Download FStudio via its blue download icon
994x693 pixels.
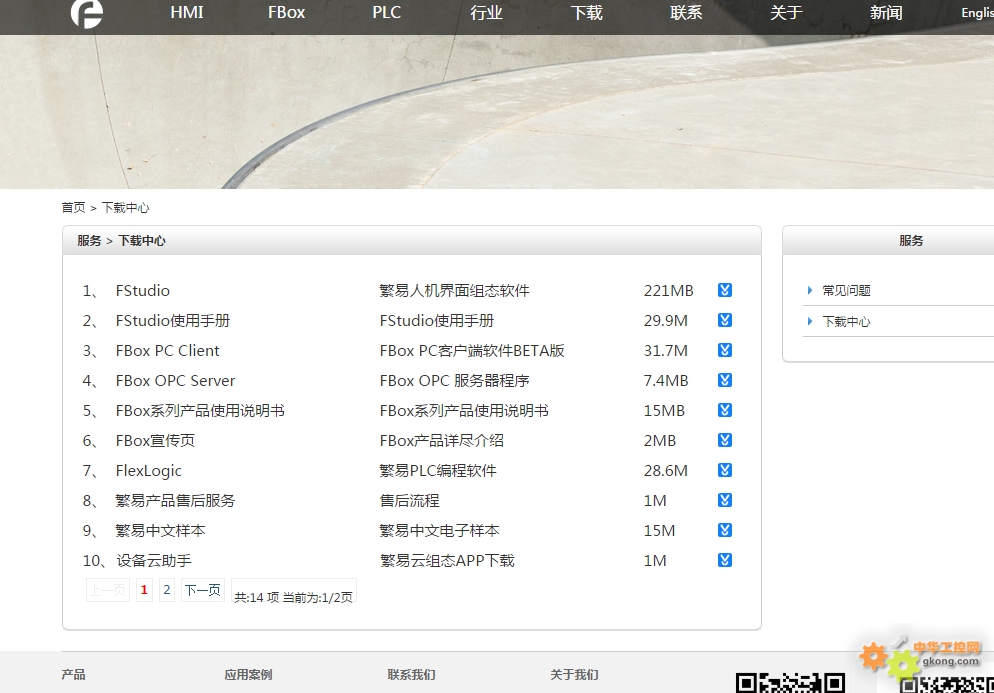point(725,290)
